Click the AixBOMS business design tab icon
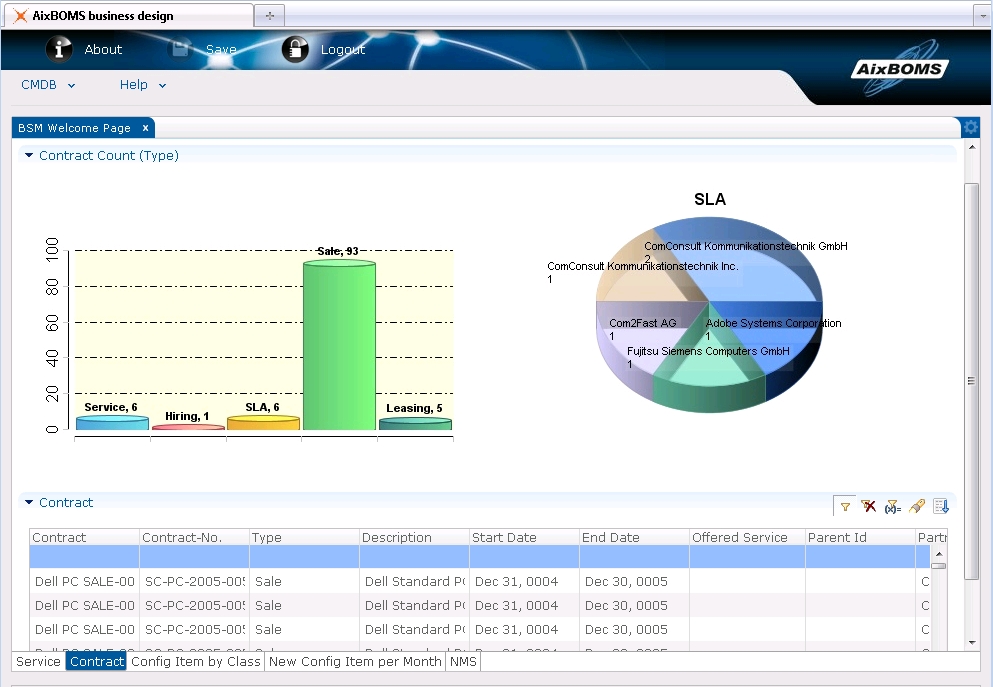Image resolution: width=993 pixels, height=687 pixels. [20, 16]
